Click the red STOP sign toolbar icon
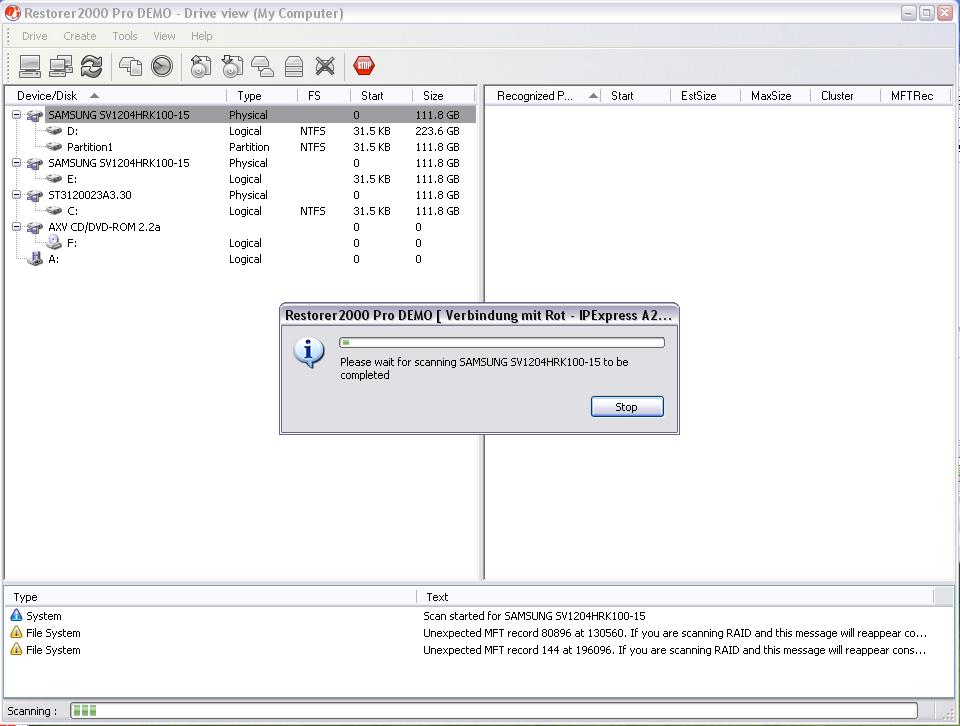This screenshot has height=726, width=960. pyautogui.click(x=364, y=65)
